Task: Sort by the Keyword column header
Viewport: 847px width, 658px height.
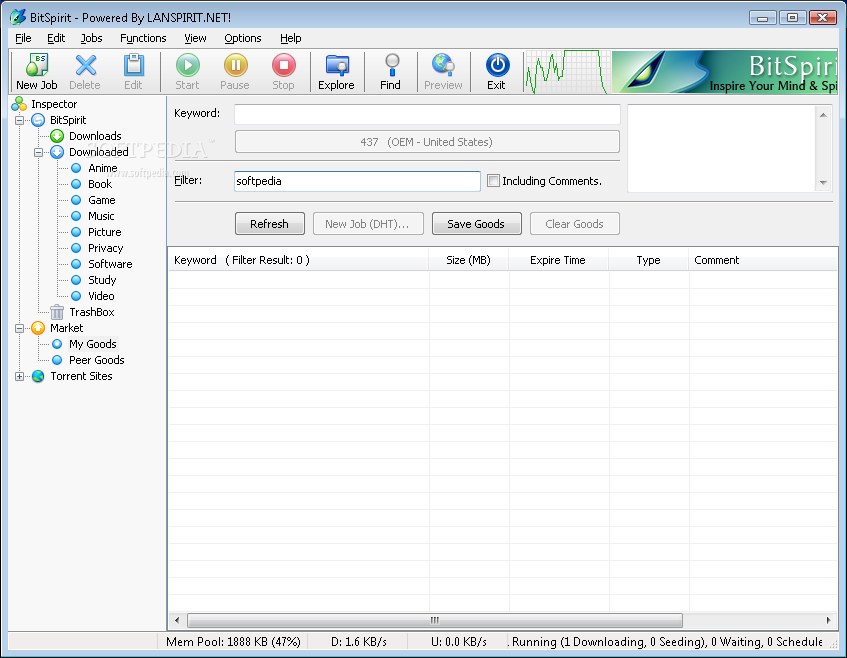Action: pyautogui.click(x=298, y=260)
